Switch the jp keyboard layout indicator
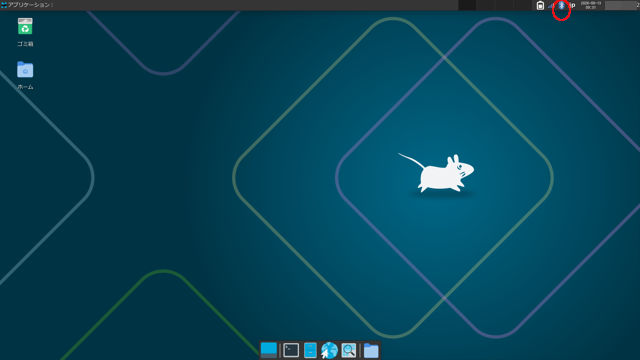The height and width of the screenshot is (360, 640). 572,5
